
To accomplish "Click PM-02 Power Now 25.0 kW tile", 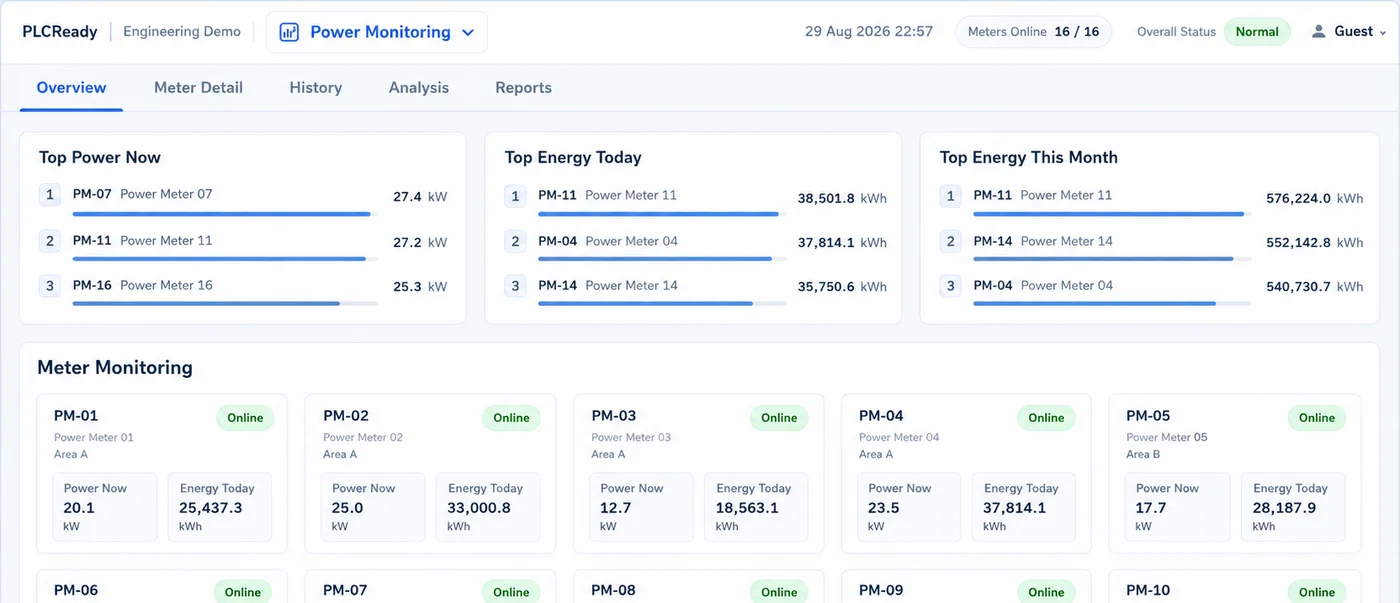I will 373,507.
